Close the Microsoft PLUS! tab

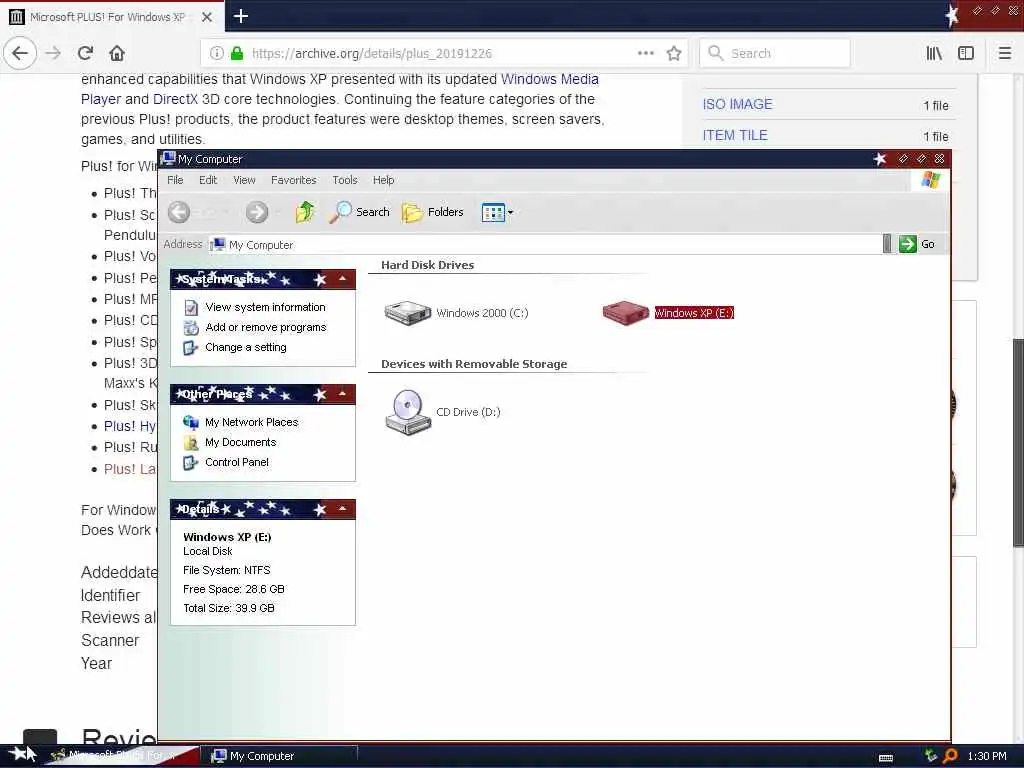click(207, 17)
